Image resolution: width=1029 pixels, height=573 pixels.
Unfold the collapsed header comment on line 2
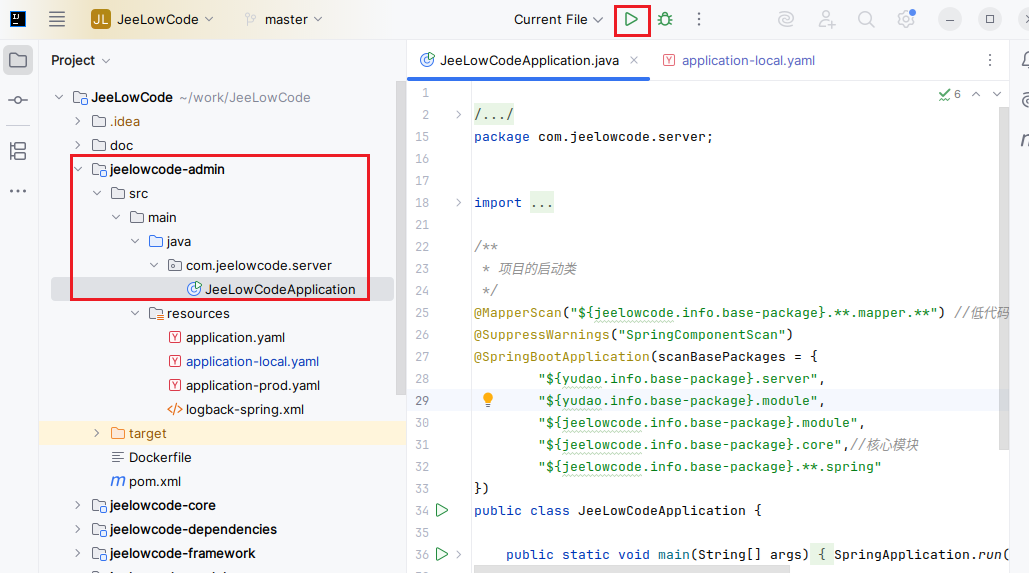[x=458, y=114]
